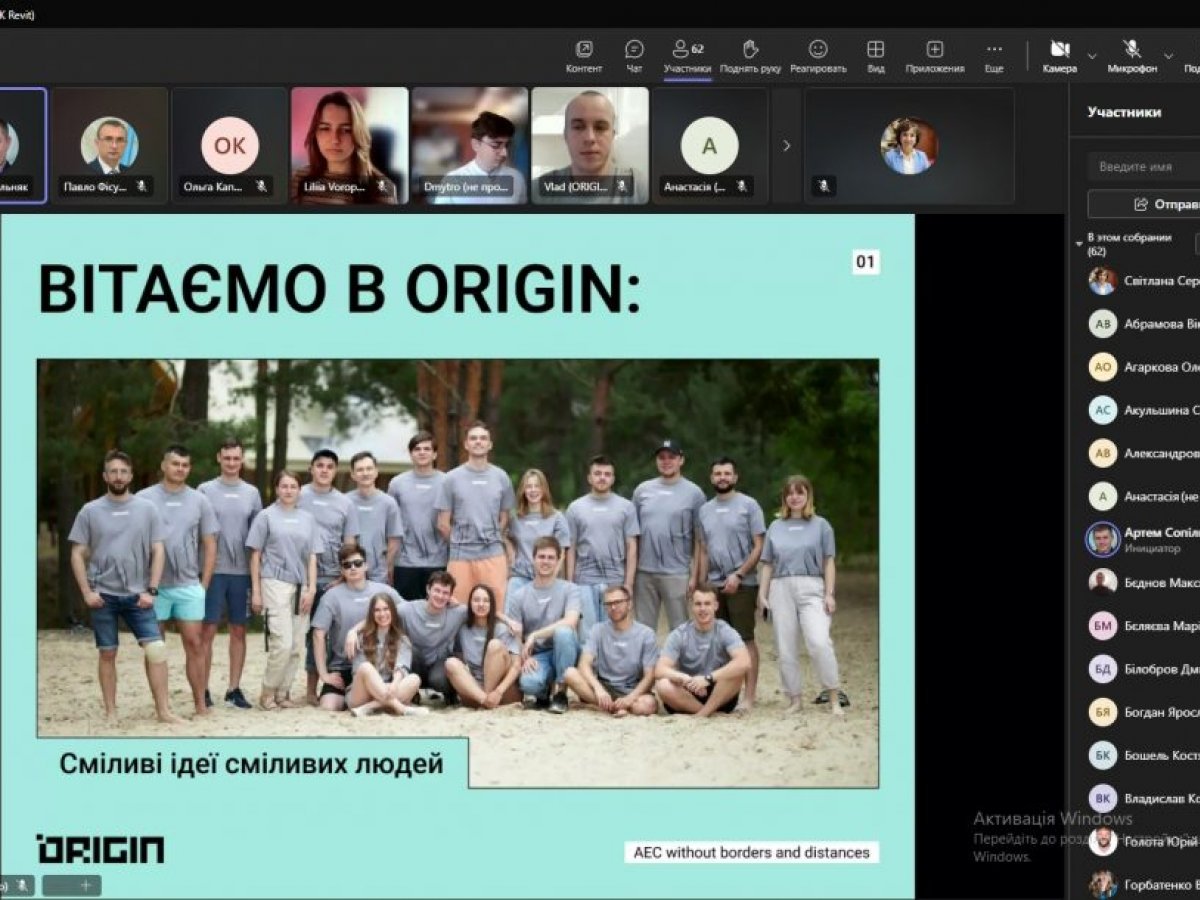Image resolution: width=1200 pixels, height=900 pixels.
Task: Click the Поднять руку raise hand icon
Action: [x=751, y=56]
